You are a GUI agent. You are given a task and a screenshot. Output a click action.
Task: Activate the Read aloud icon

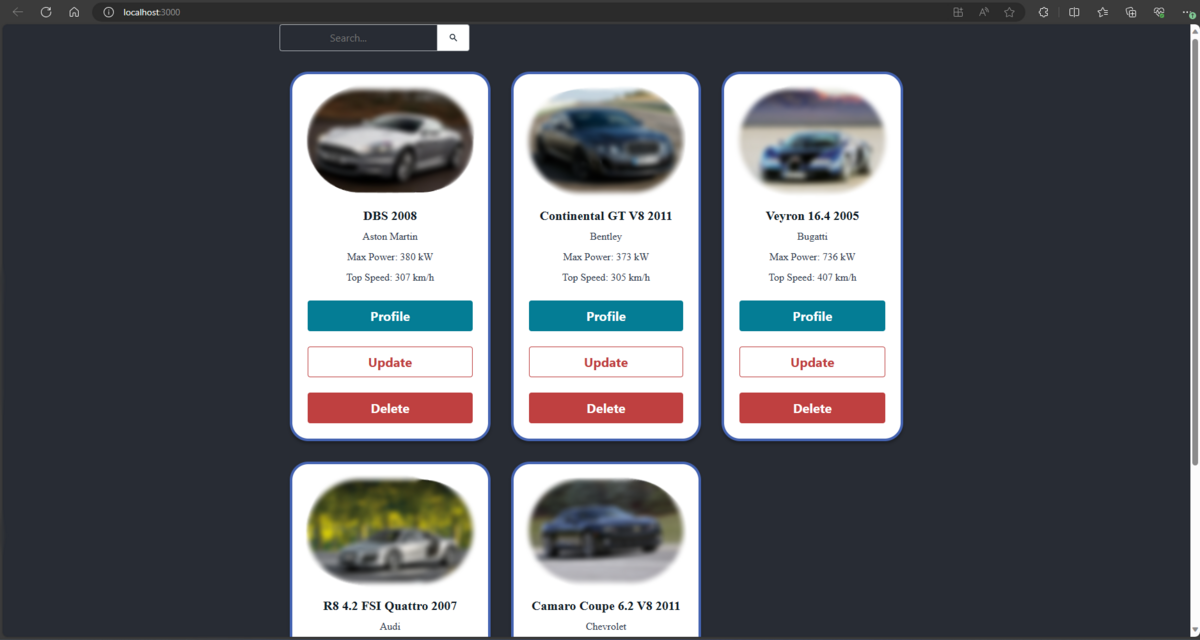tap(984, 12)
